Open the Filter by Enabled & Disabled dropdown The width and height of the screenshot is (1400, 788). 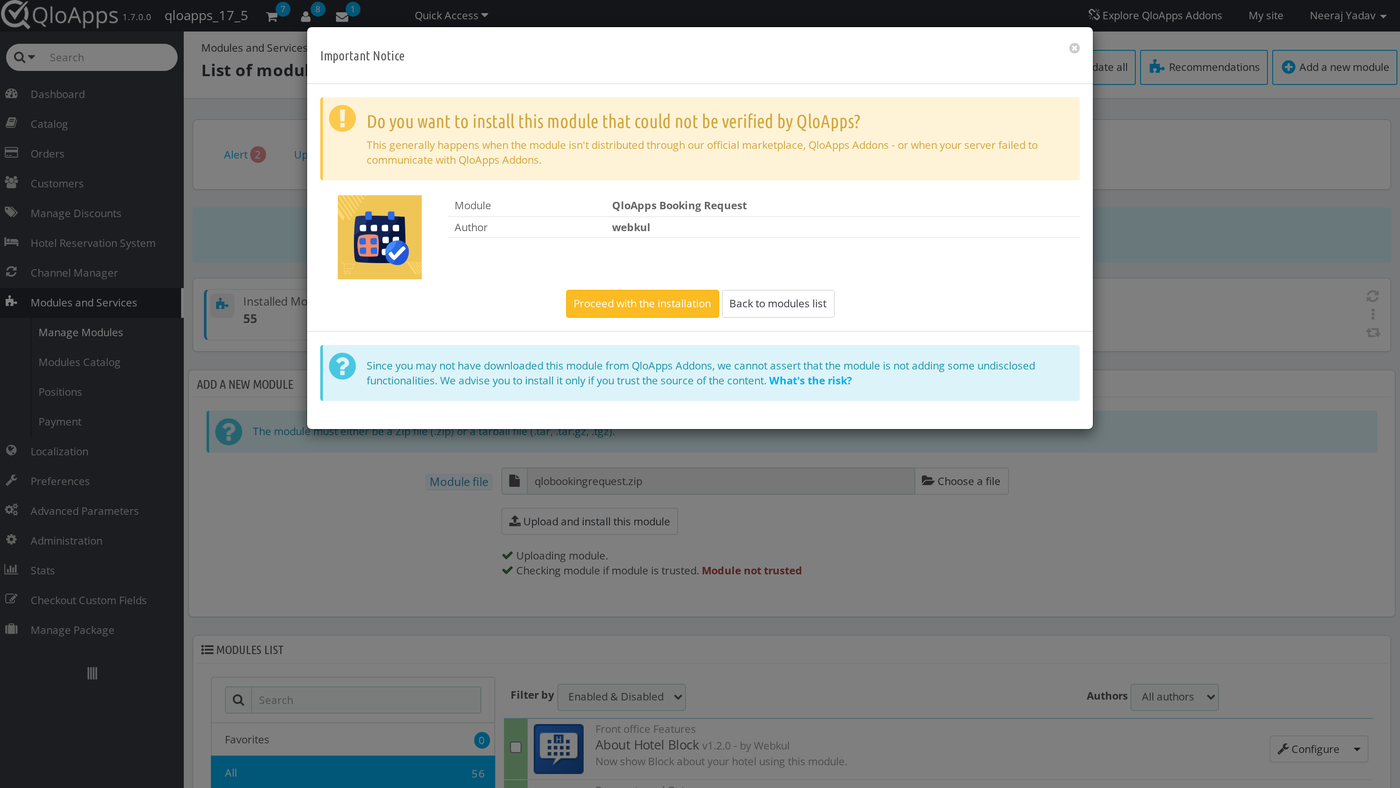pyautogui.click(x=621, y=697)
